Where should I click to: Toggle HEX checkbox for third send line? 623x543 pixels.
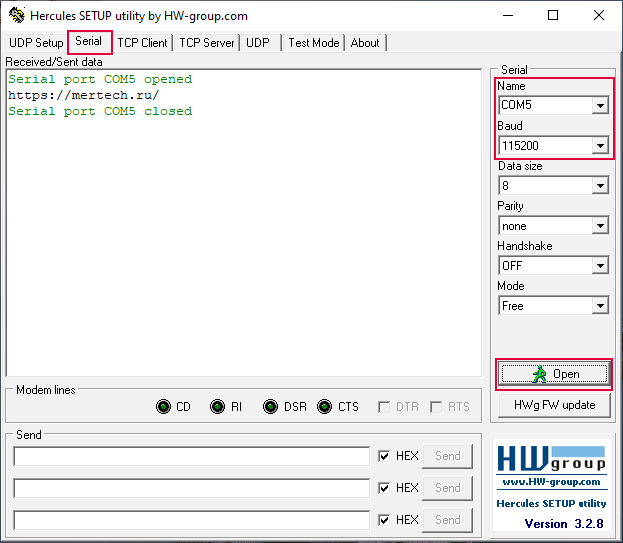[x=385, y=520]
